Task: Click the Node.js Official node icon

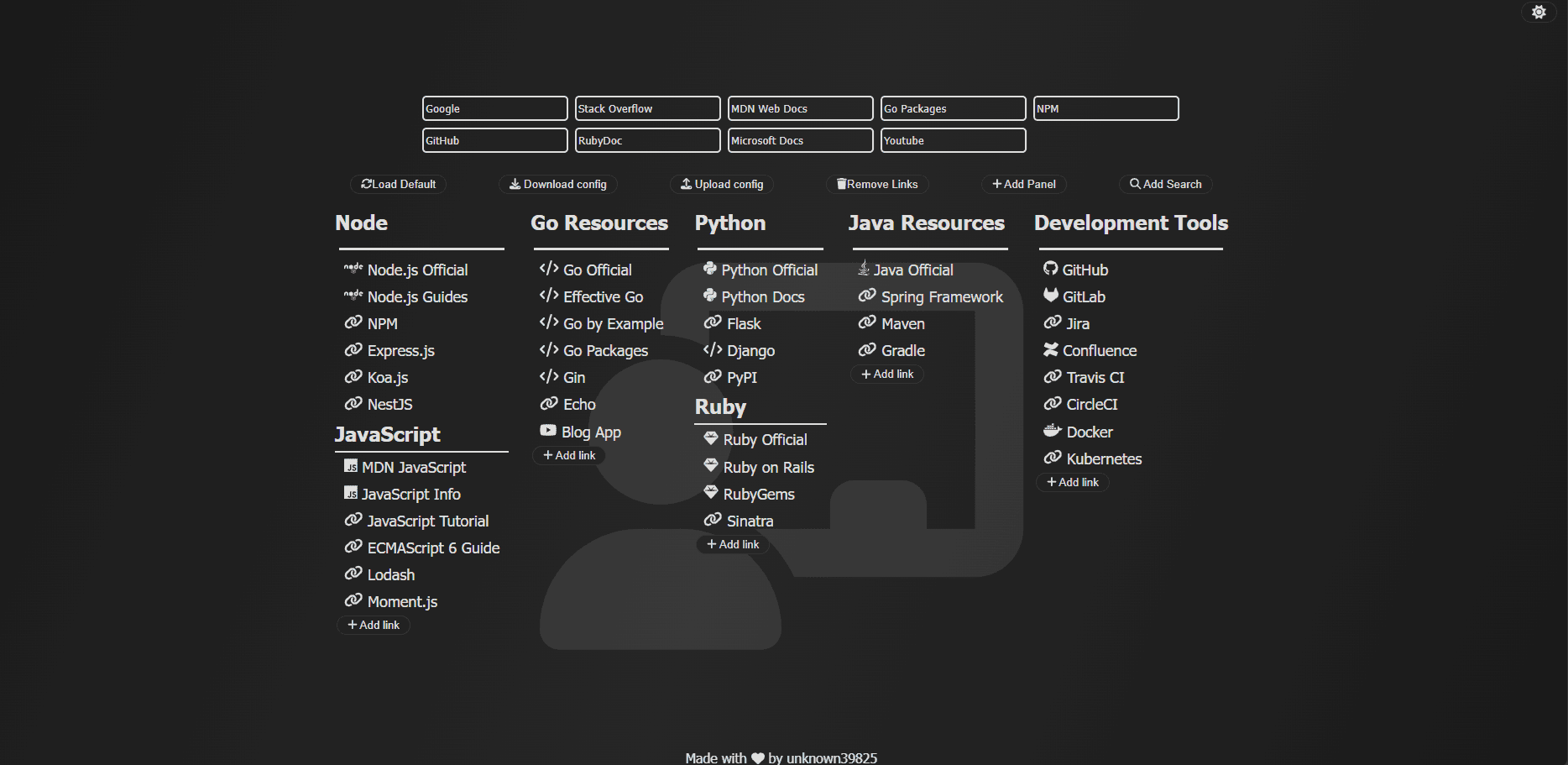Action: point(353,269)
